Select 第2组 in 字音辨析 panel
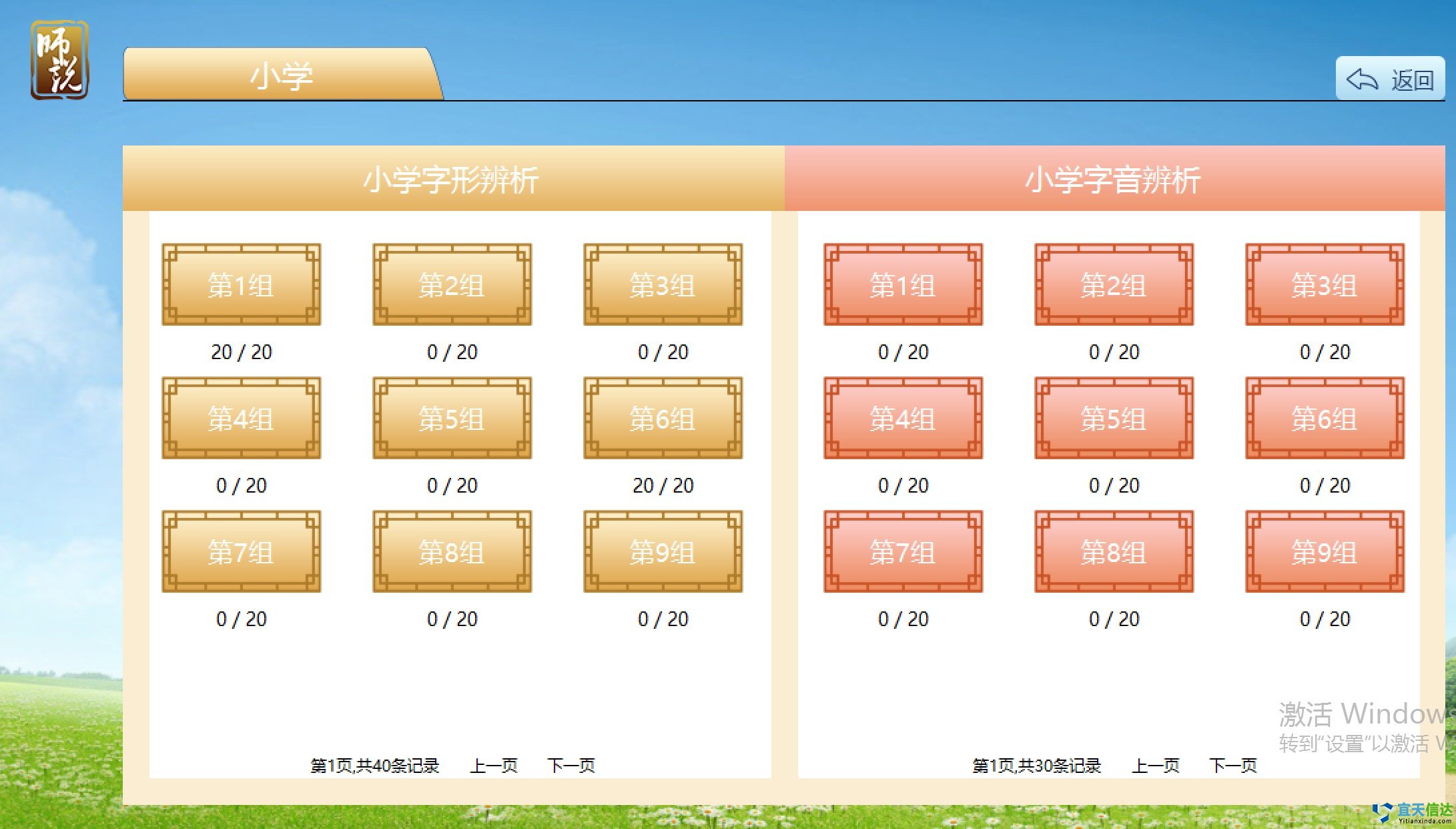The height and width of the screenshot is (829, 1456). (x=1114, y=285)
